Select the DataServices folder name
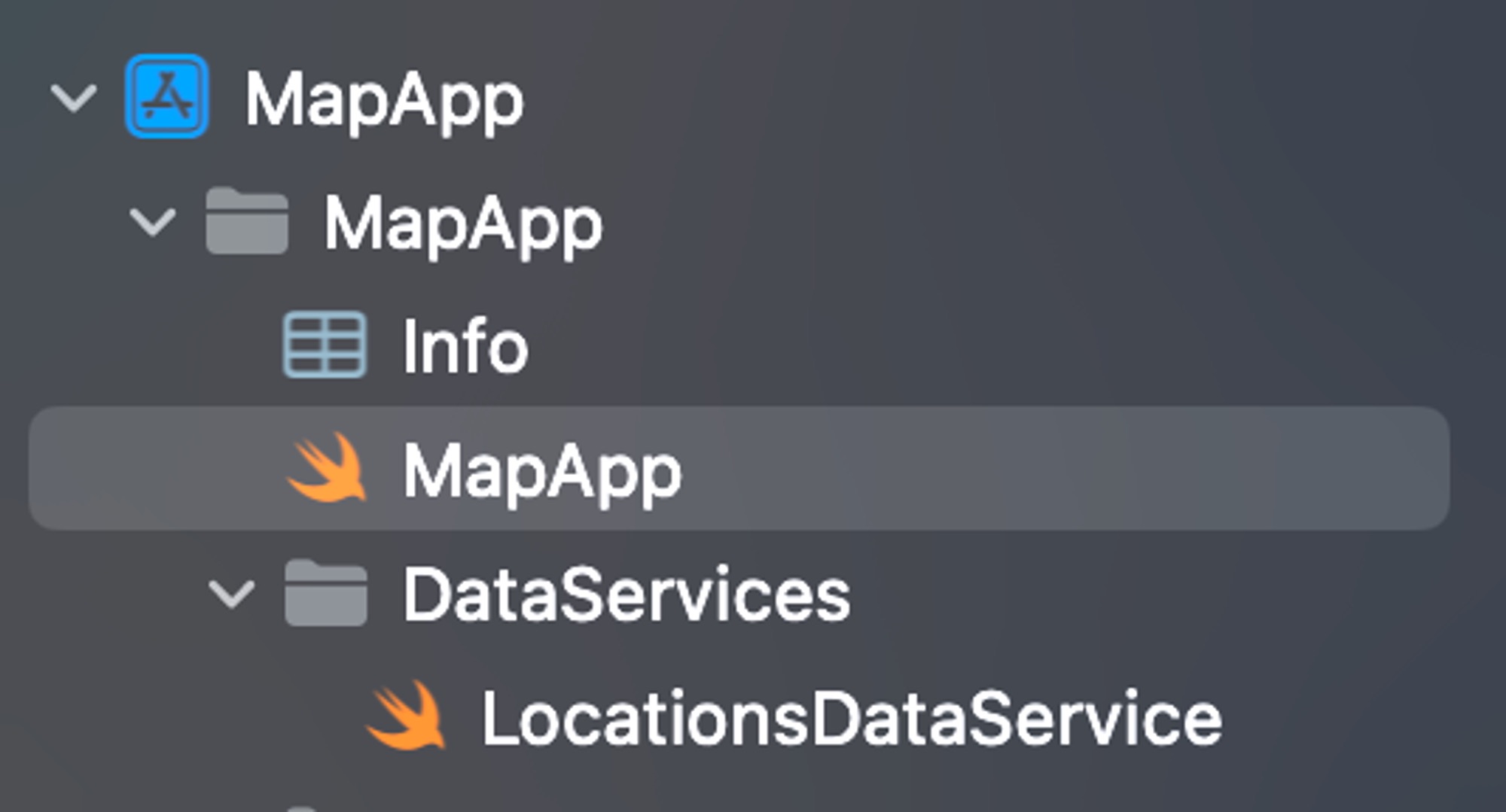 point(626,595)
